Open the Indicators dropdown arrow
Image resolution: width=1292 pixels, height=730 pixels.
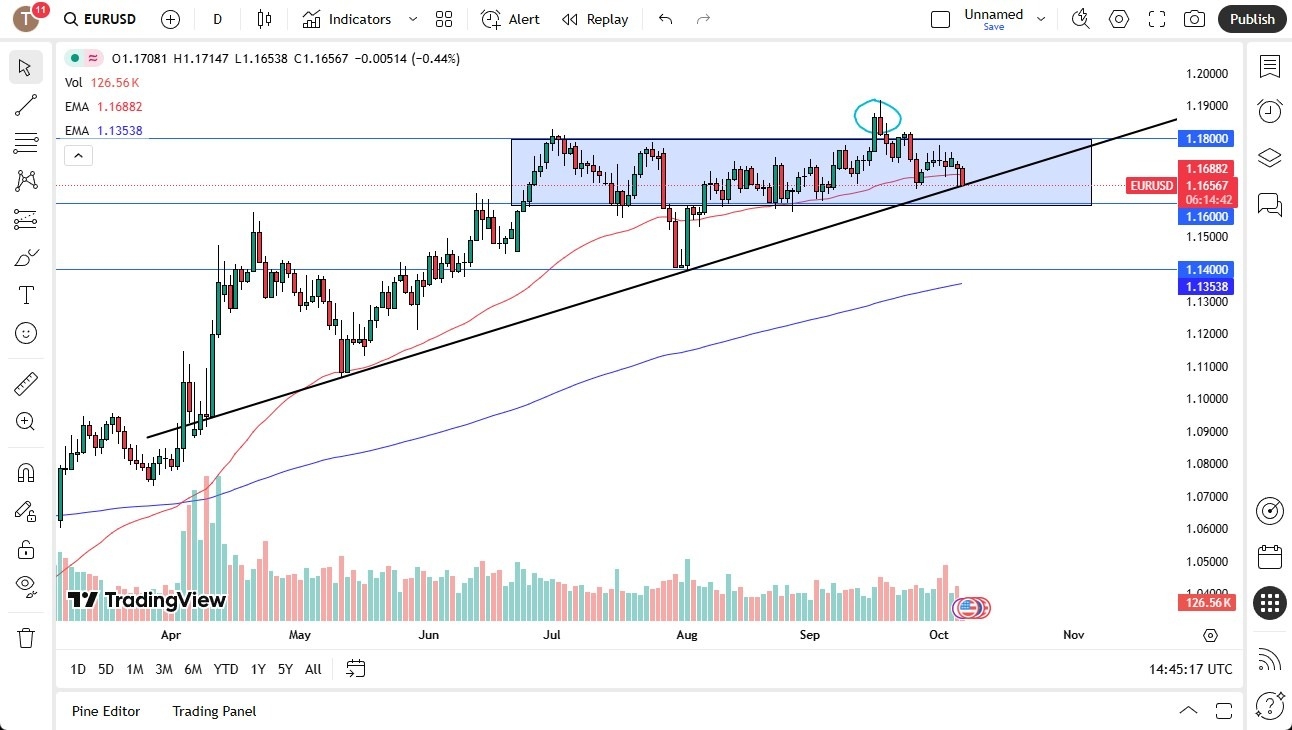click(x=411, y=19)
